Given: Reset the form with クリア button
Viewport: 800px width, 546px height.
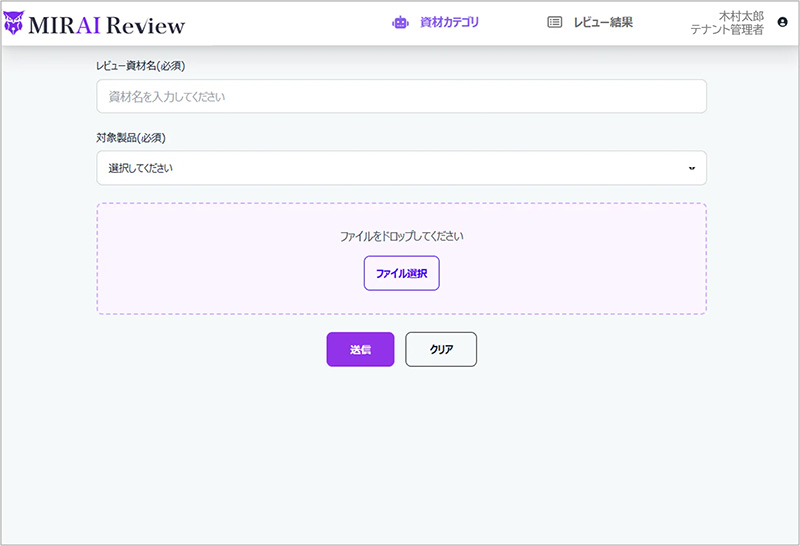Looking at the screenshot, I should click(441, 350).
